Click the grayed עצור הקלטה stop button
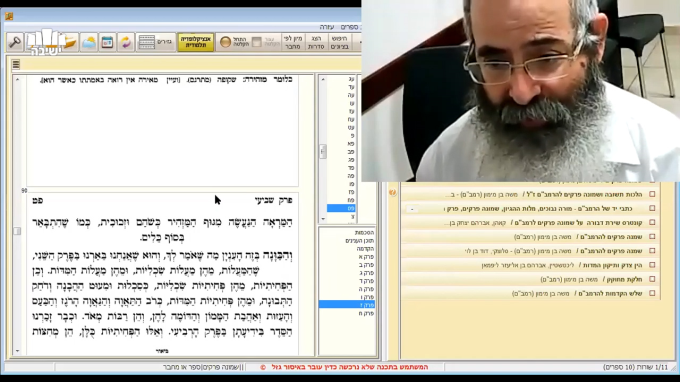 pyautogui.click(x=266, y=42)
